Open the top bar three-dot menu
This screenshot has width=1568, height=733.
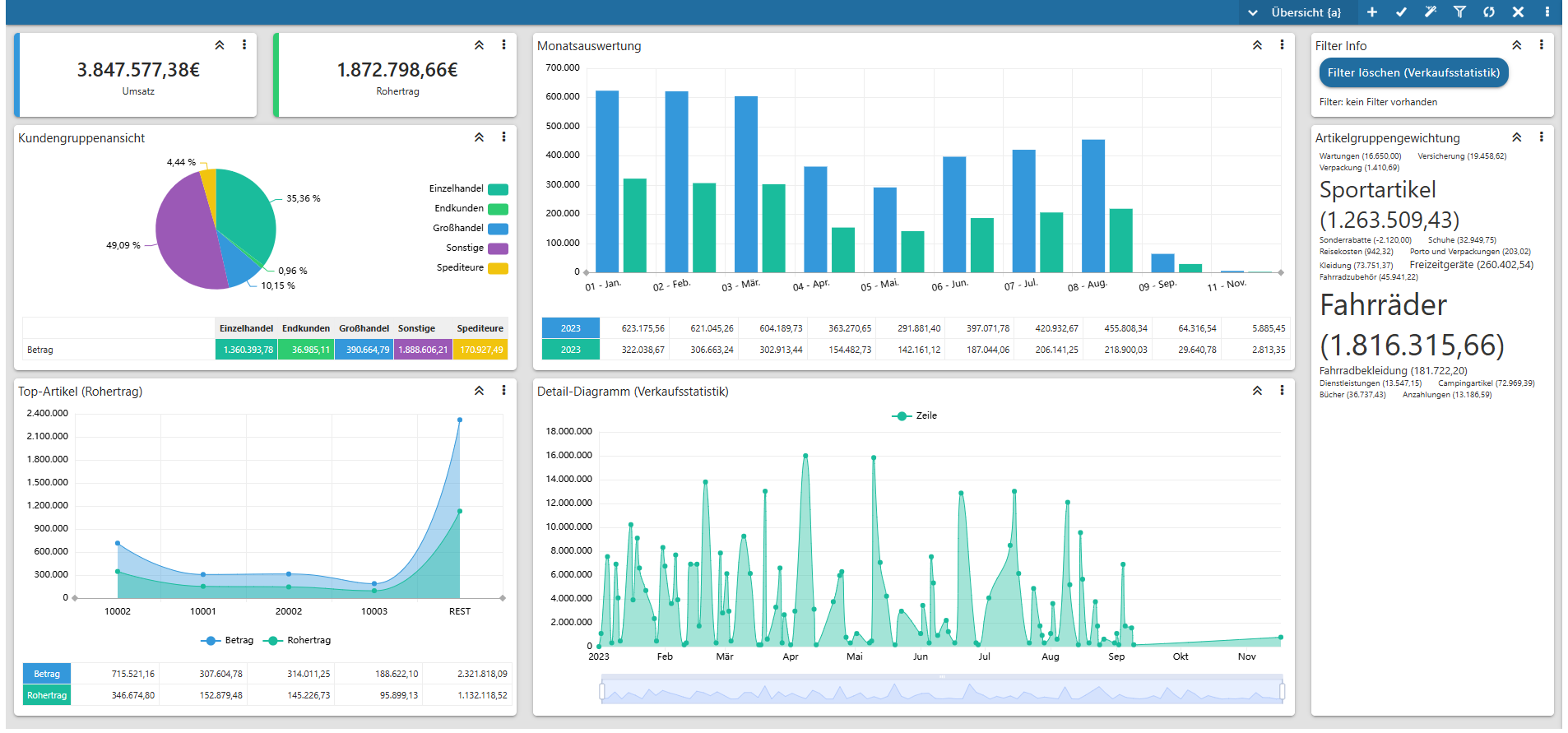(x=1547, y=12)
